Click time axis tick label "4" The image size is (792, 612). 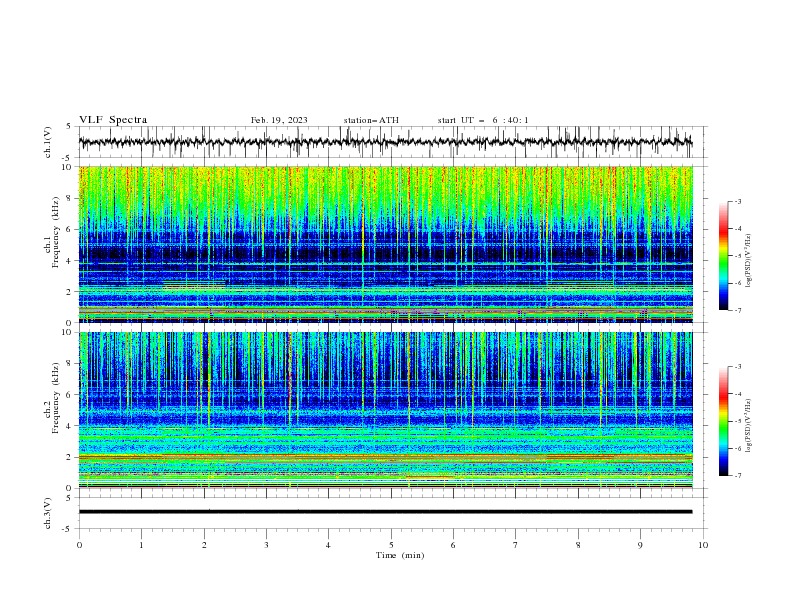tap(328, 545)
